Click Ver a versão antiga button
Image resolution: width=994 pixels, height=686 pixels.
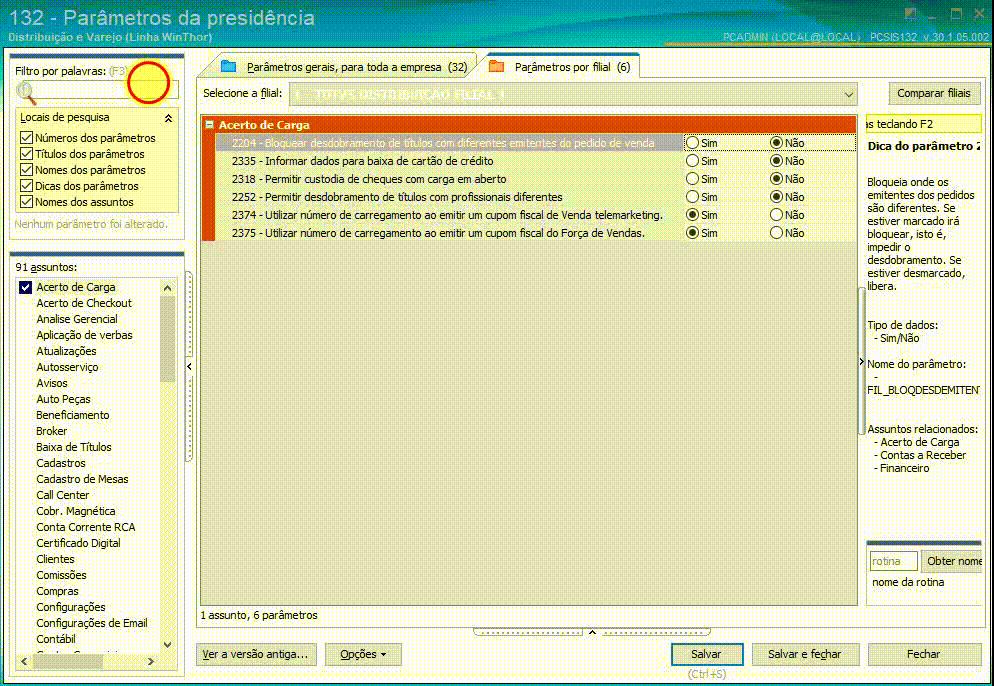(255, 654)
